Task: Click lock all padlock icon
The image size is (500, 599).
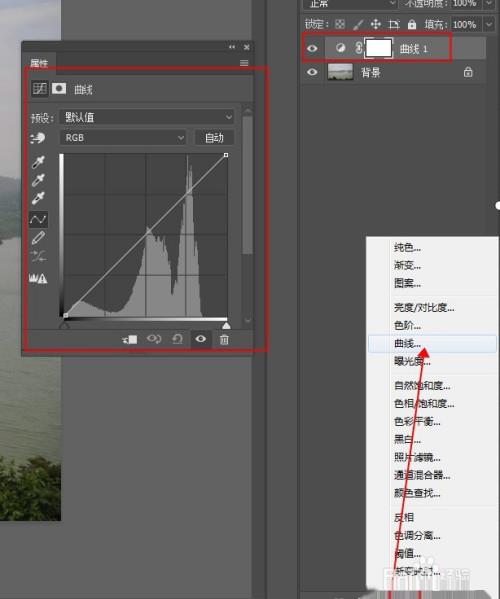Action: (x=412, y=24)
